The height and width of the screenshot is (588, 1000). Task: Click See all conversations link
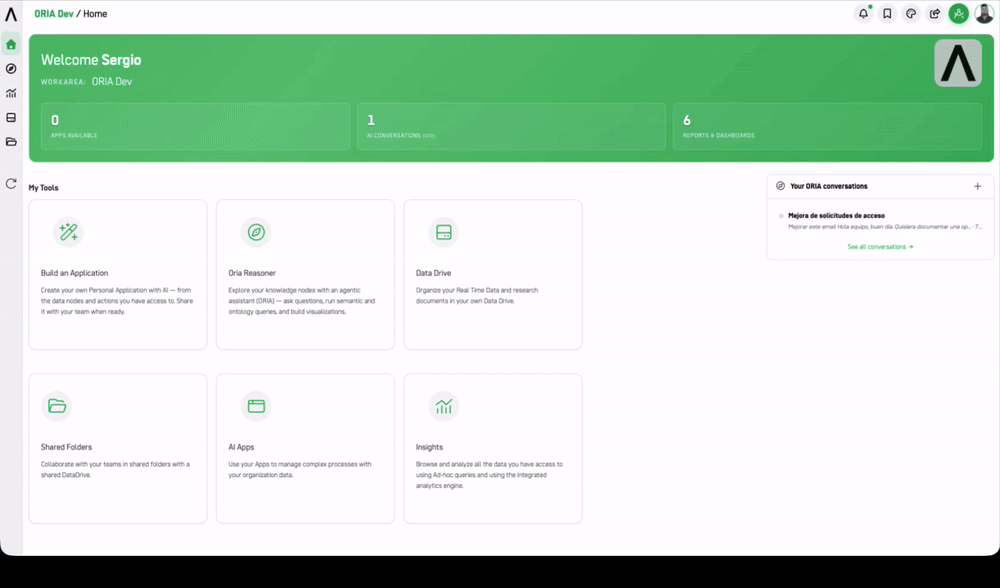(x=880, y=247)
